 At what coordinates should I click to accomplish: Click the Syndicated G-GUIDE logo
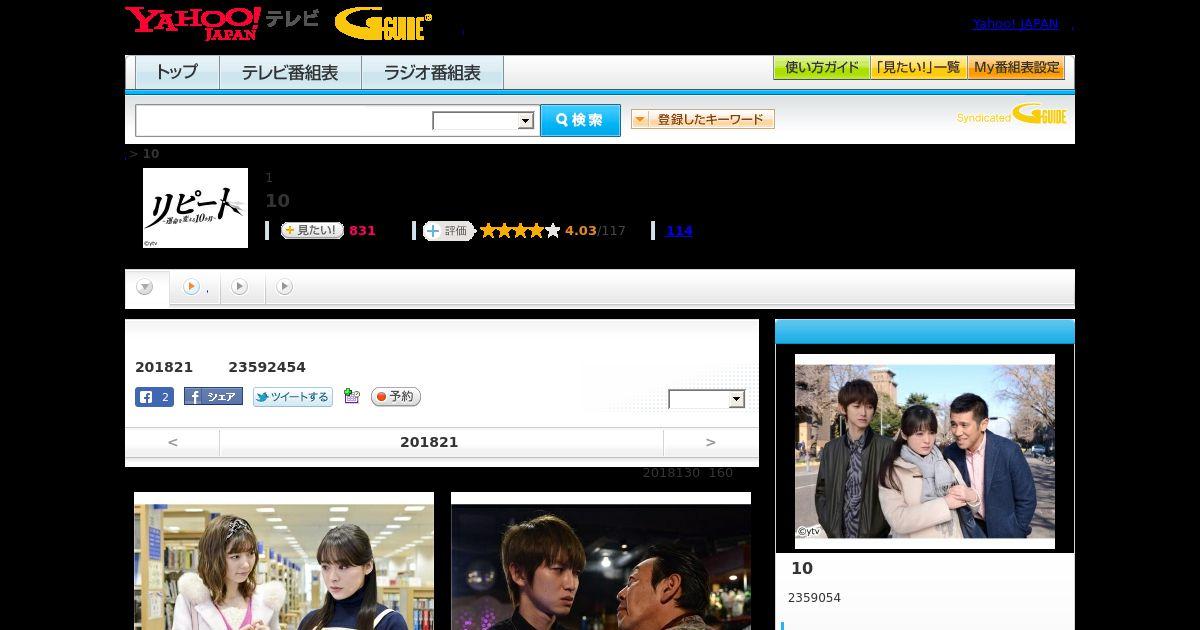point(1012,115)
